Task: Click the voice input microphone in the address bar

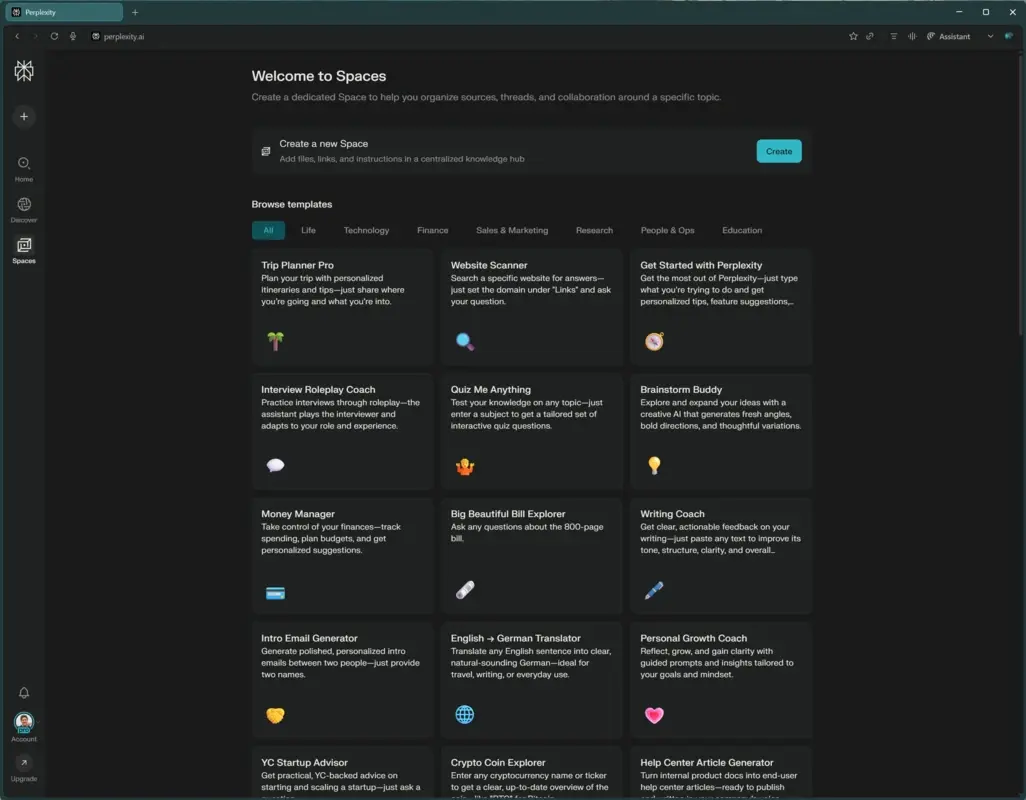Action: (72, 36)
